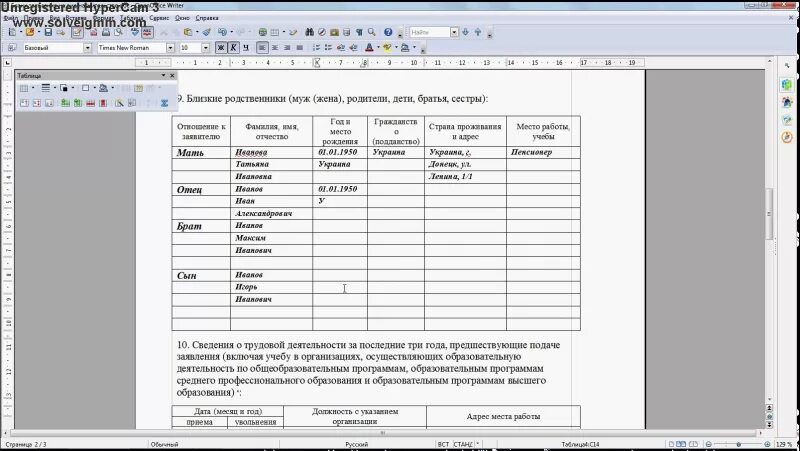Toggle bulleted list

pos(328,47)
